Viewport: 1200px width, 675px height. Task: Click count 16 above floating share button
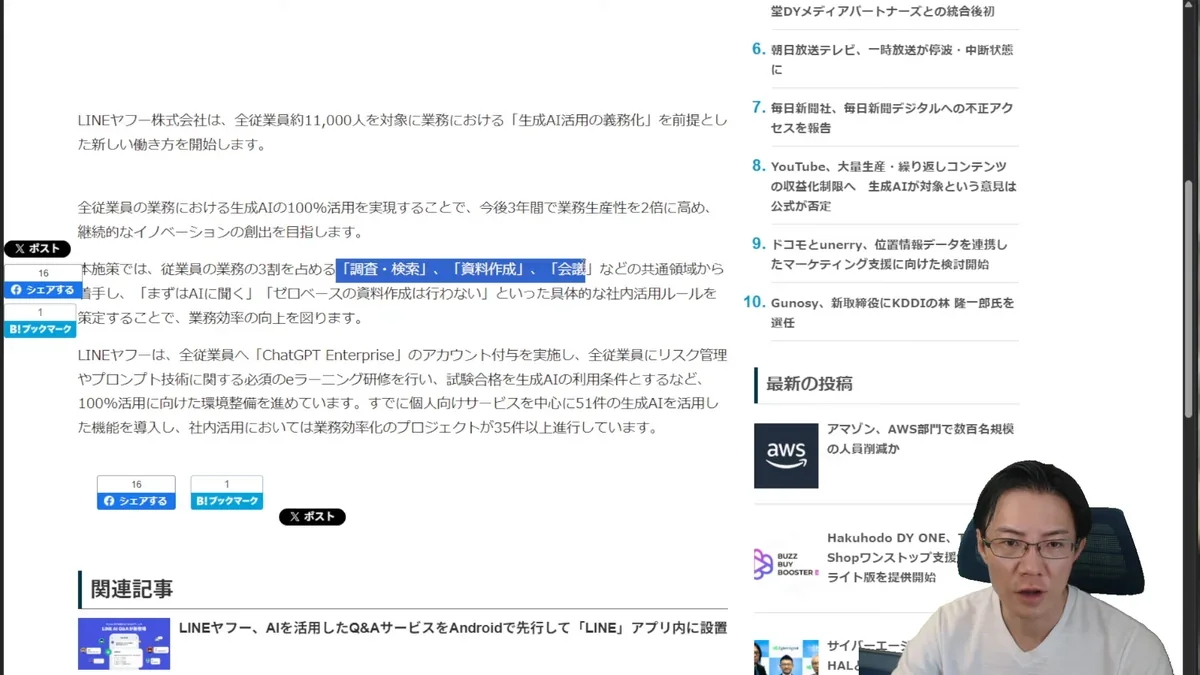click(43, 273)
